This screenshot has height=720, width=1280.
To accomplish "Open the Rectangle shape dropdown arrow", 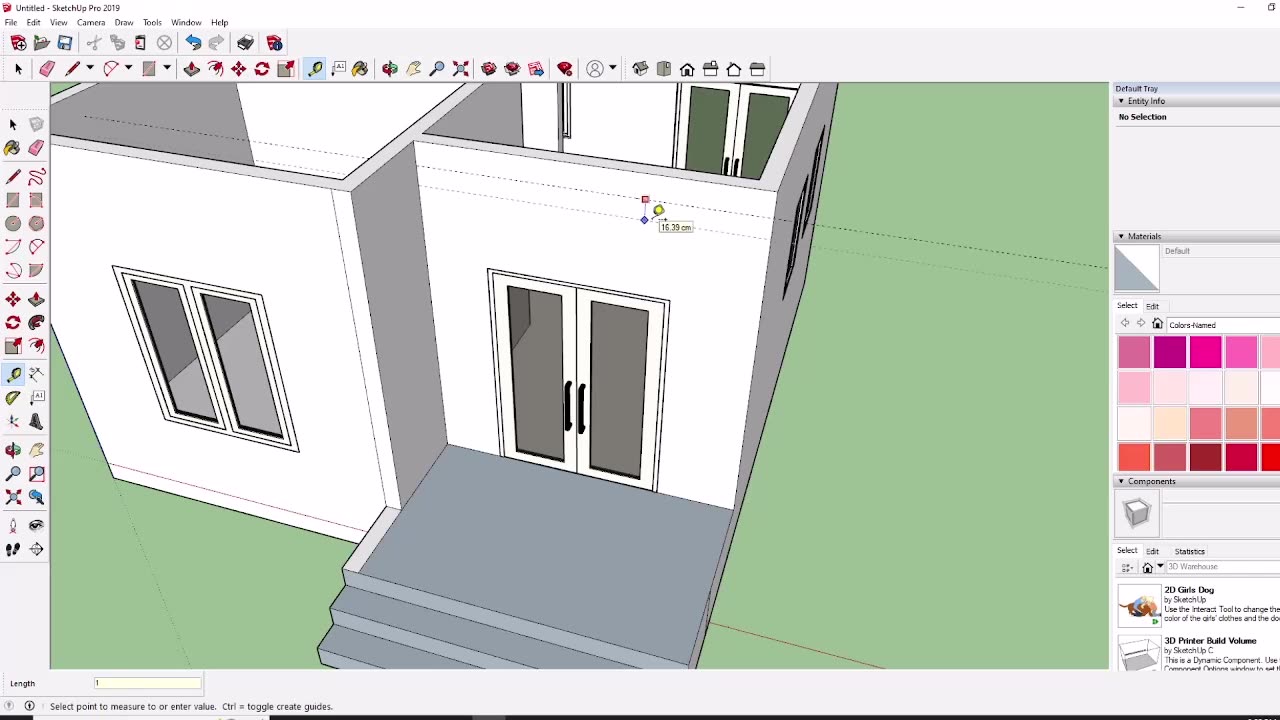I will pos(167,68).
